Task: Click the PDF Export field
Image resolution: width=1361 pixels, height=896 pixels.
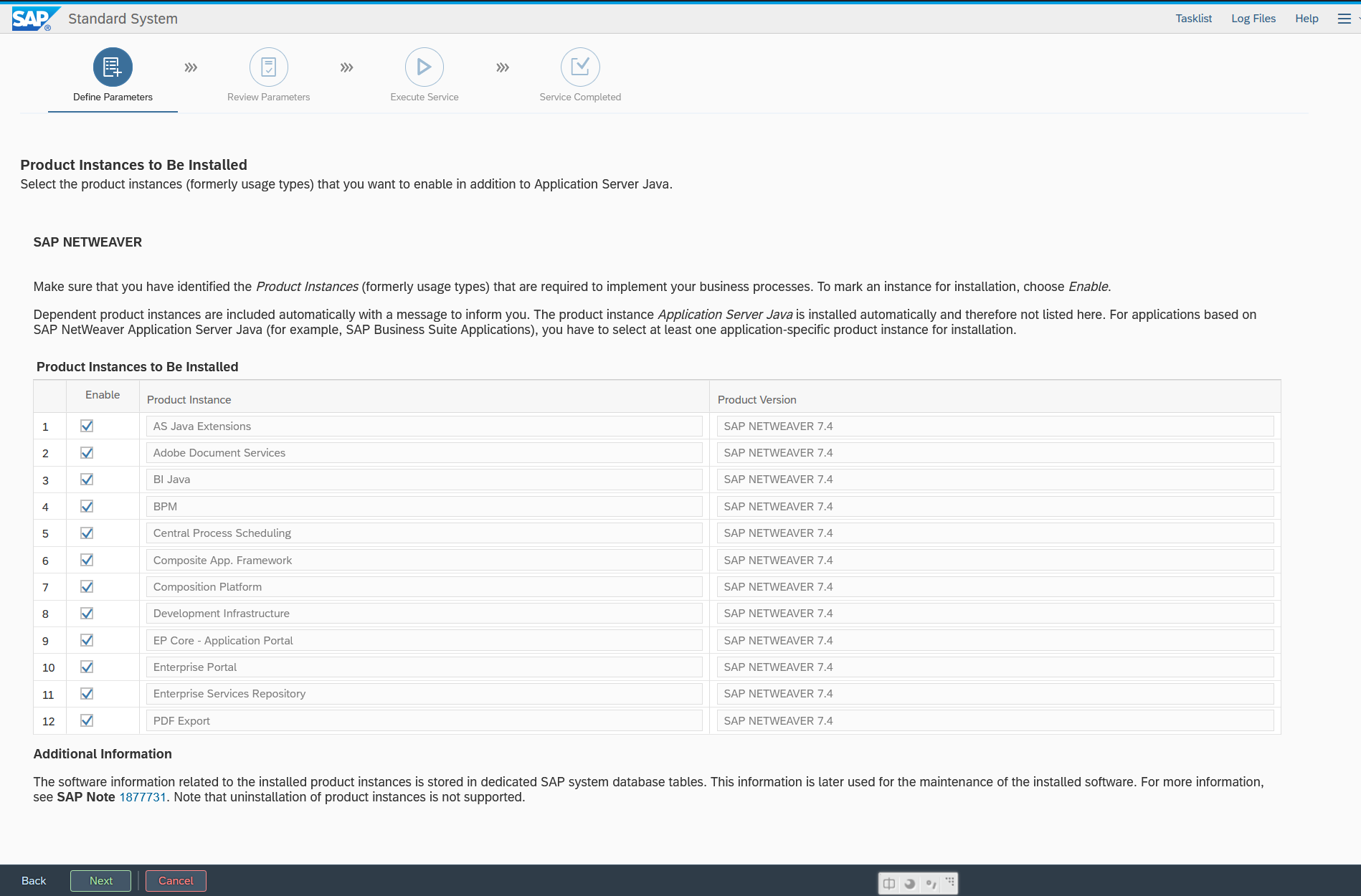Action: coord(424,721)
